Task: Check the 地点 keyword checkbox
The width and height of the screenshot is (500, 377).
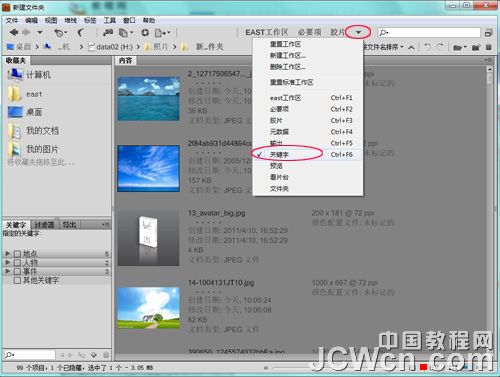Action: (x=17, y=254)
